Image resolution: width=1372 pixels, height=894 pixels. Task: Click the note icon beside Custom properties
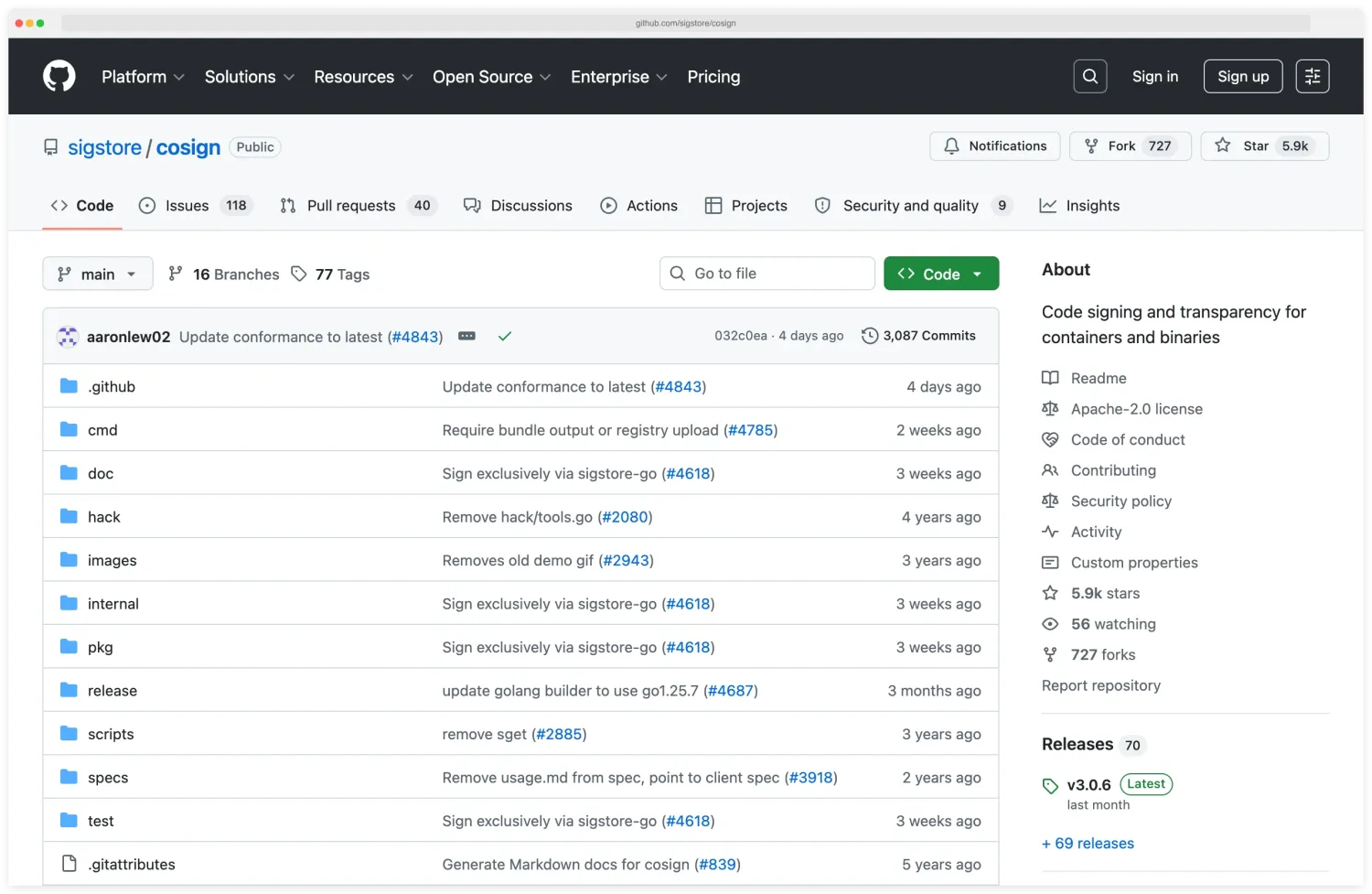pos(1050,563)
